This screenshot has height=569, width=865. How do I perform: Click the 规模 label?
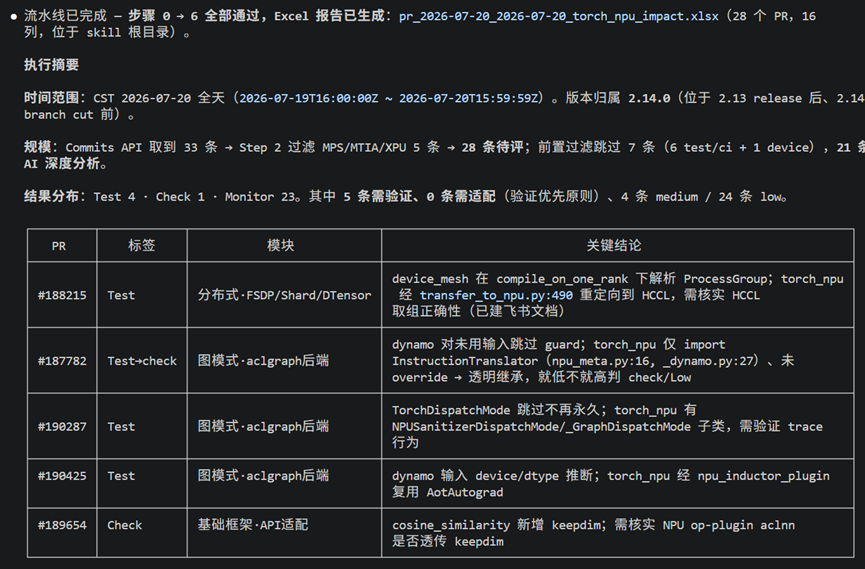(38, 147)
